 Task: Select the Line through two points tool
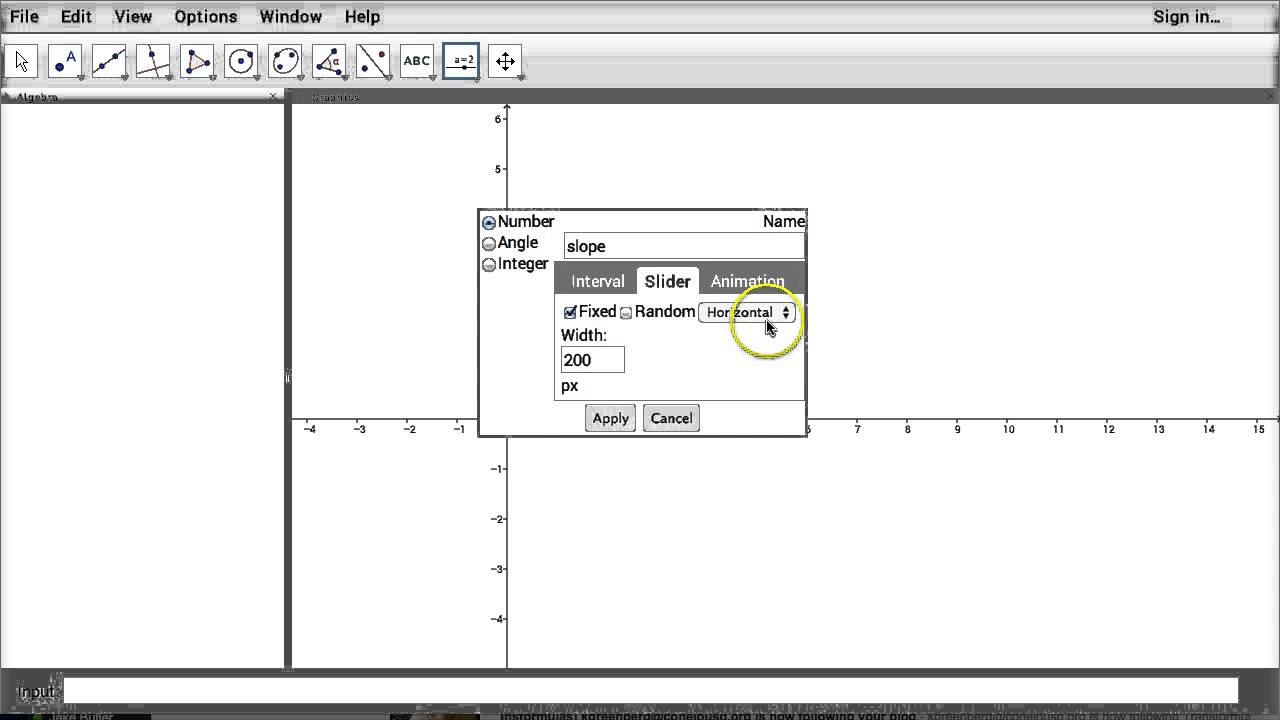(x=109, y=61)
